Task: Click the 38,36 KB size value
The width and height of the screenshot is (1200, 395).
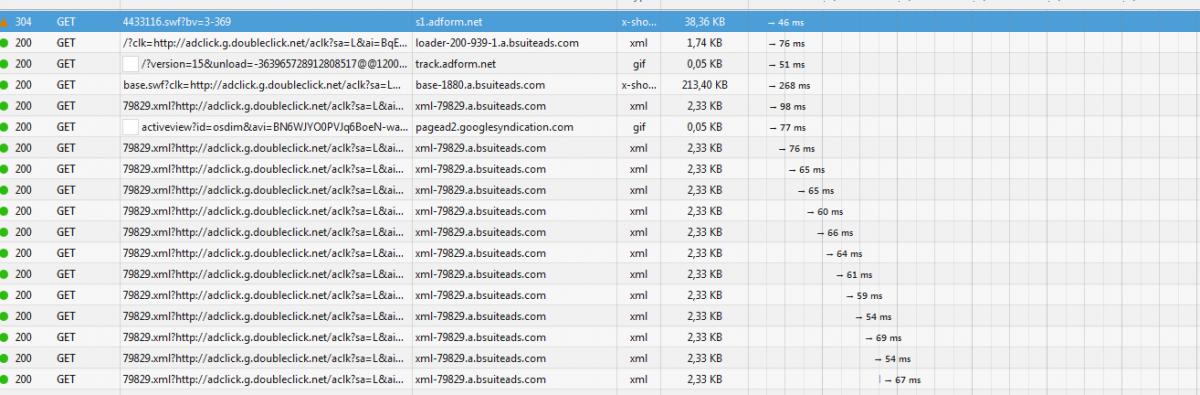Action: 704,22
